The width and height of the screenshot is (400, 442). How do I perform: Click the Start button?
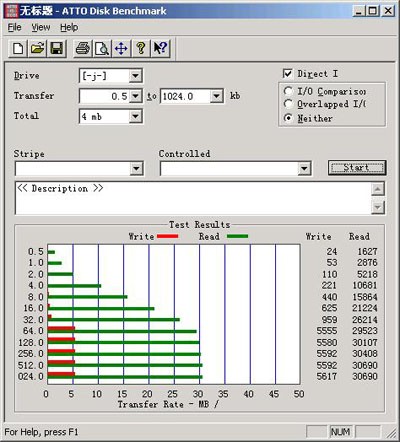pos(357,168)
